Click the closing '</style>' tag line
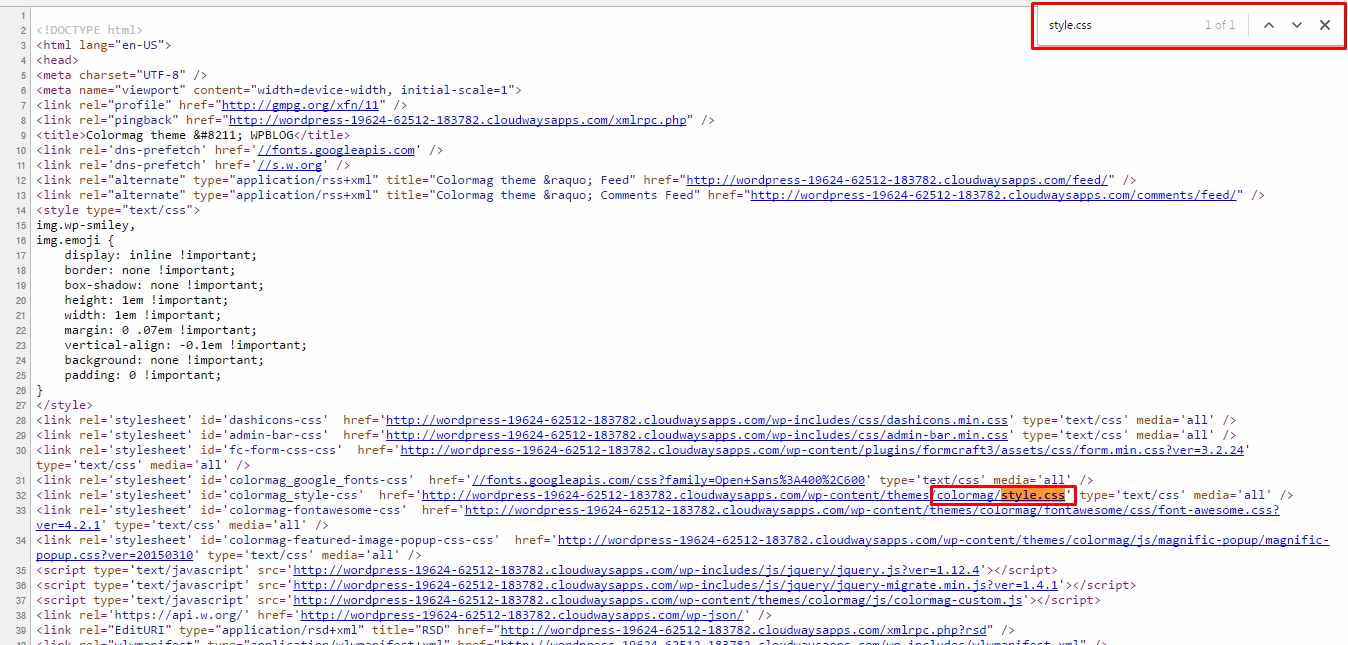This screenshot has height=645, width=1348. point(64,405)
